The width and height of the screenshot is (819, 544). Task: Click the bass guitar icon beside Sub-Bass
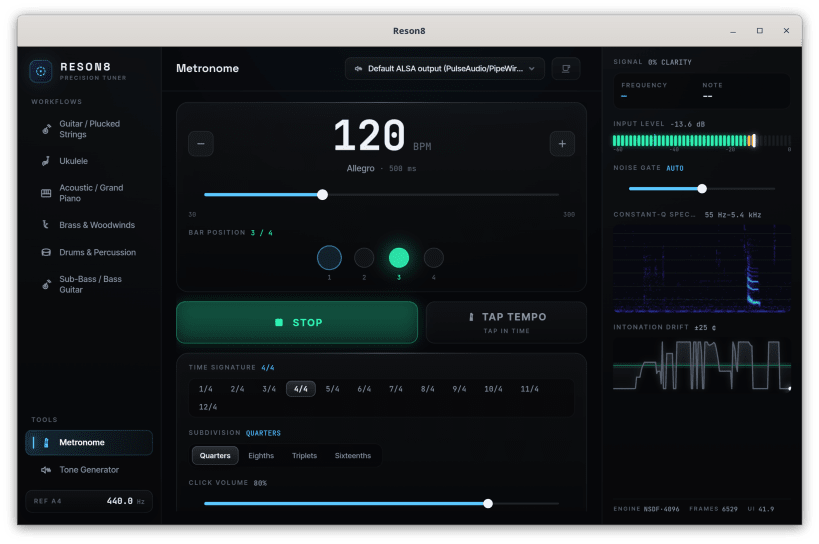click(46, 285)
